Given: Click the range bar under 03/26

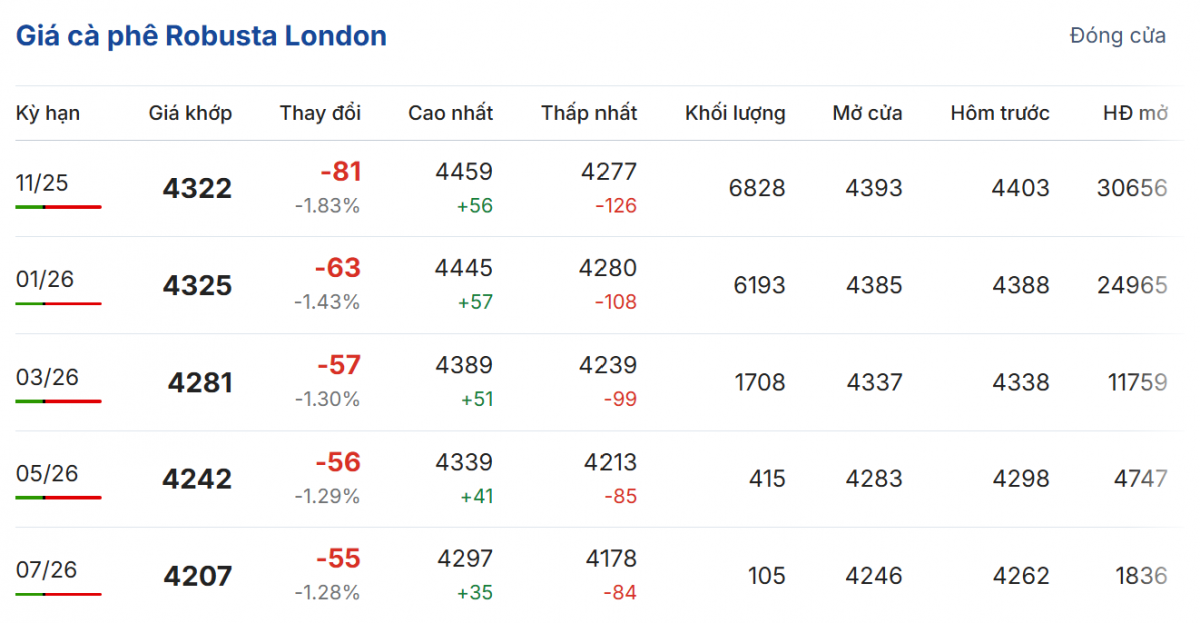Looking at the screenshot, I should tap(59, 401).
